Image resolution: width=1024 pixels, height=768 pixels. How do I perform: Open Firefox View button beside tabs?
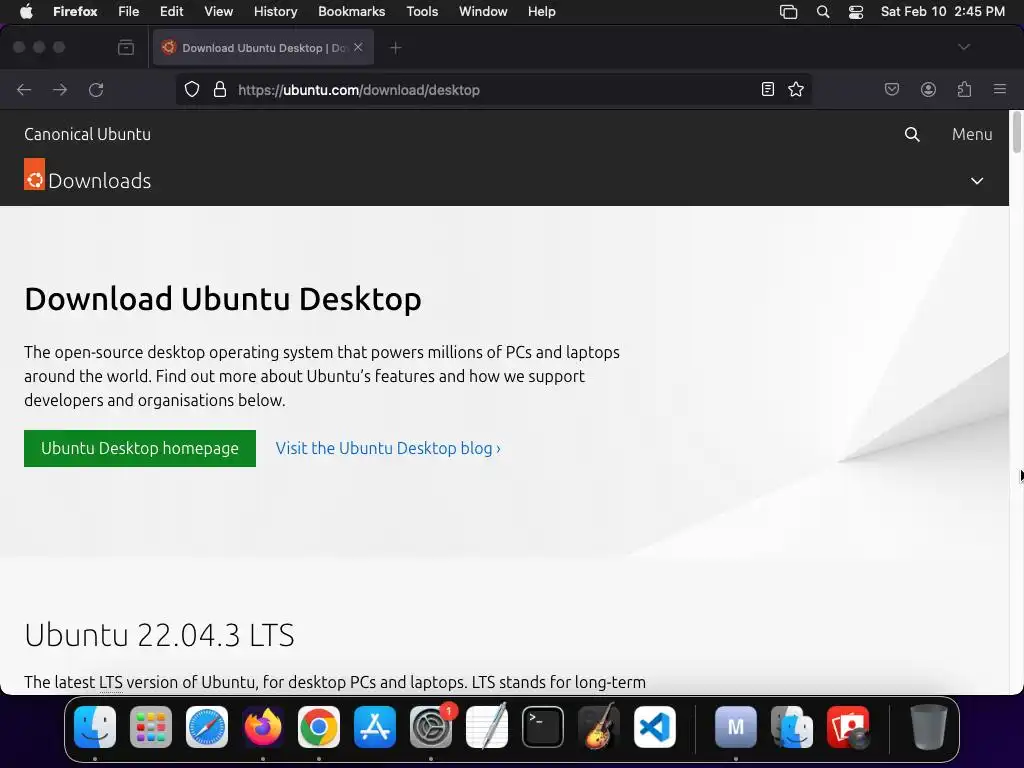(x=126, y=48)
